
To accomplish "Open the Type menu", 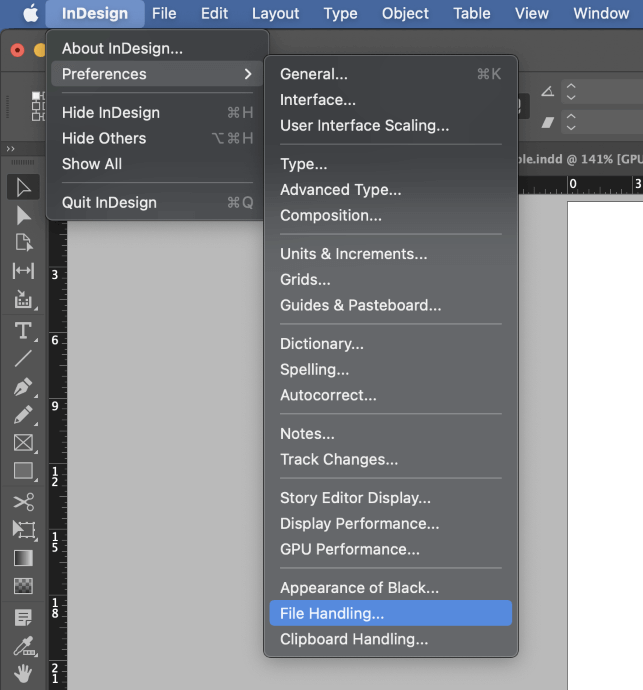I will pos(341,14).
